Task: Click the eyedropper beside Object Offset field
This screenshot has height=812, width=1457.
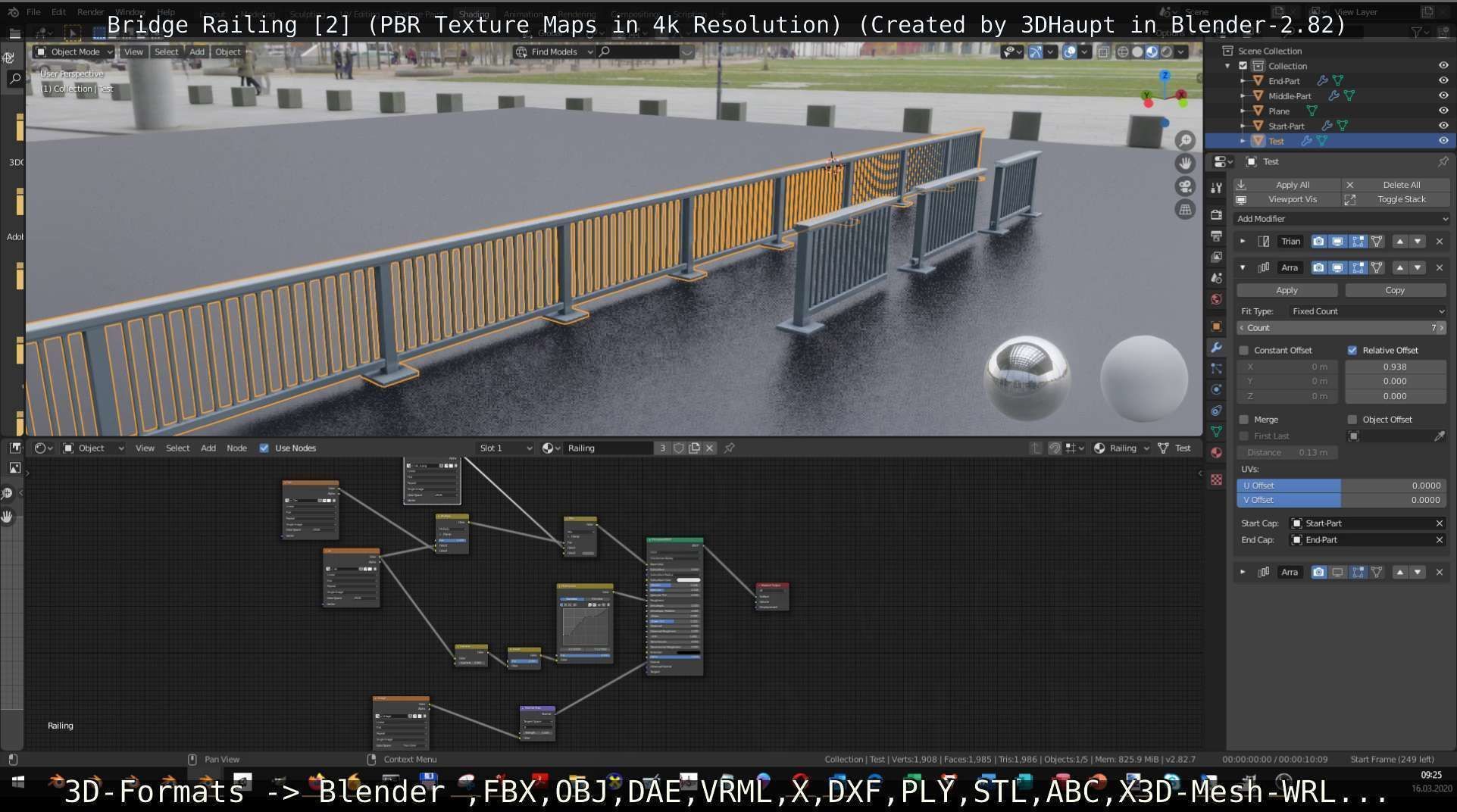Action: (x=1440, y=436)
